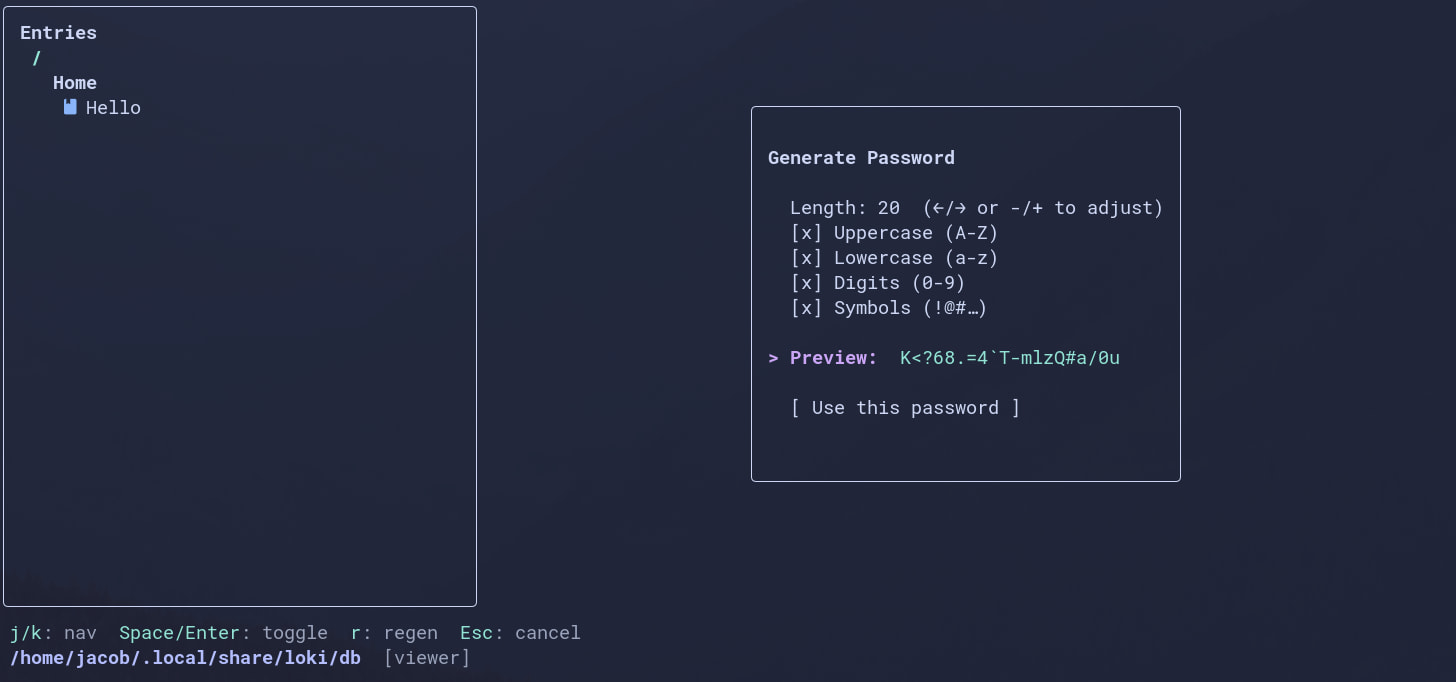Toggle the Lowercase (a-z) checkbox
1456x682 pixels.
[x=806, y=258]
